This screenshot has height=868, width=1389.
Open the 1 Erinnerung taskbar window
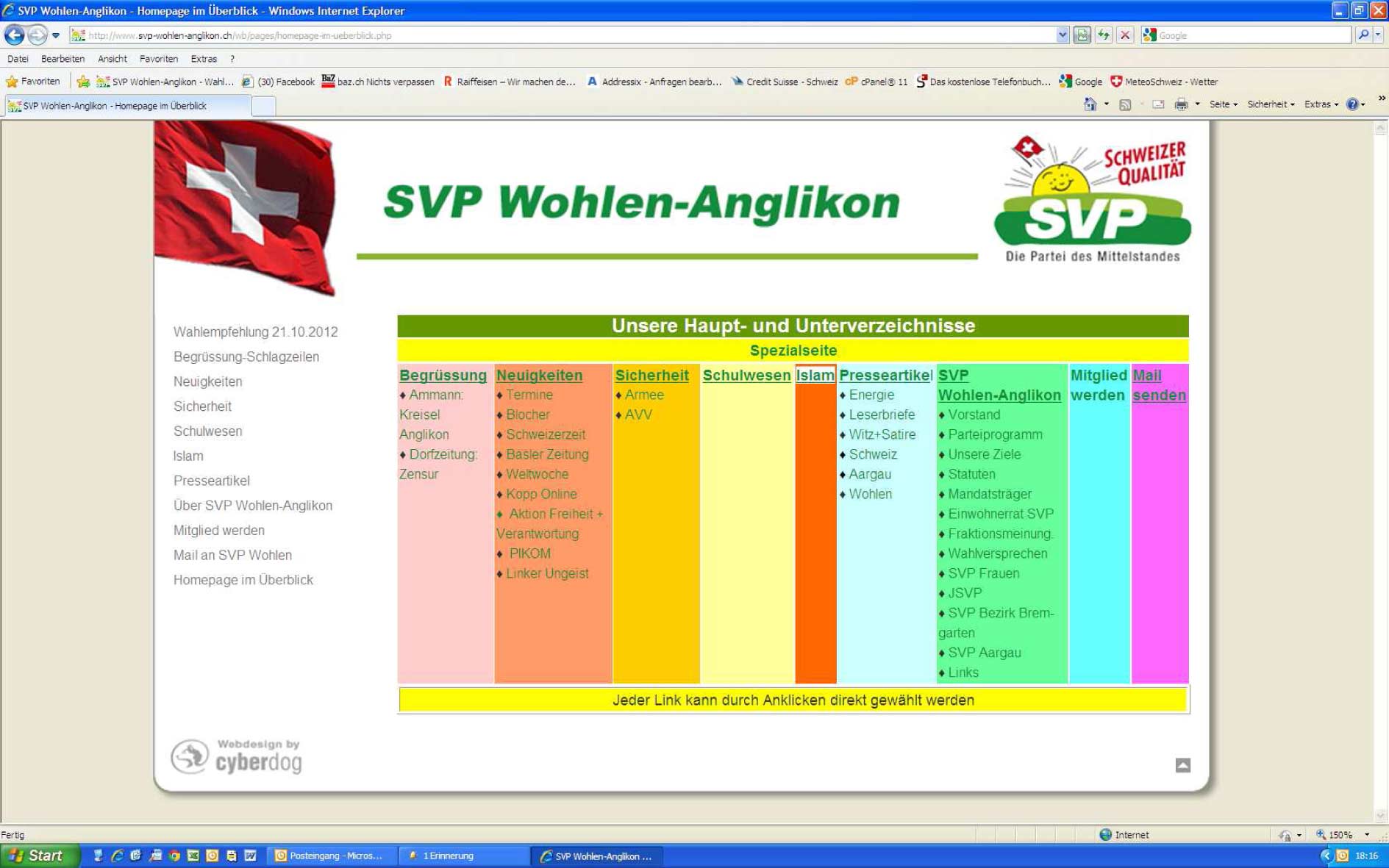point(463,856)
